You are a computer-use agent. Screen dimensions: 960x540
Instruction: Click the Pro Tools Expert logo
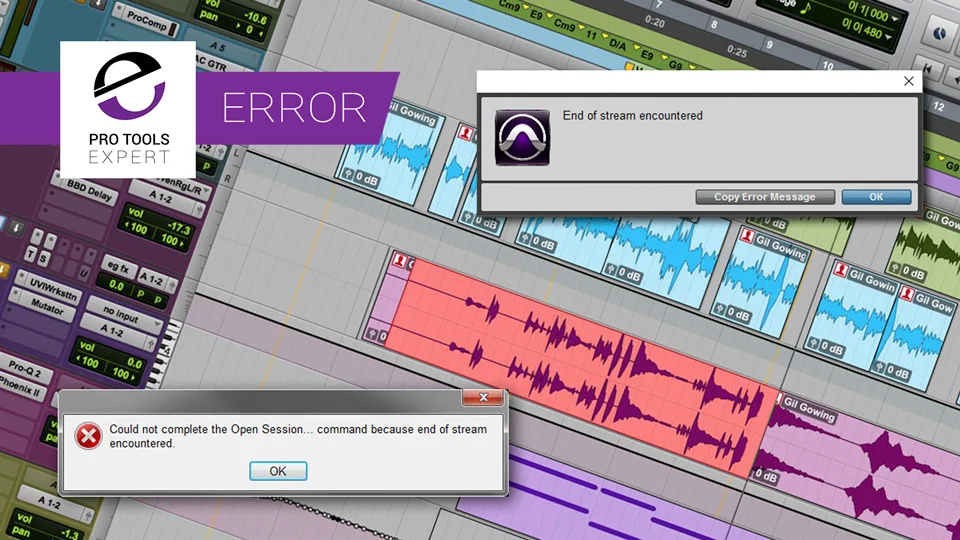pyautogui.click(x=128, y=110)
